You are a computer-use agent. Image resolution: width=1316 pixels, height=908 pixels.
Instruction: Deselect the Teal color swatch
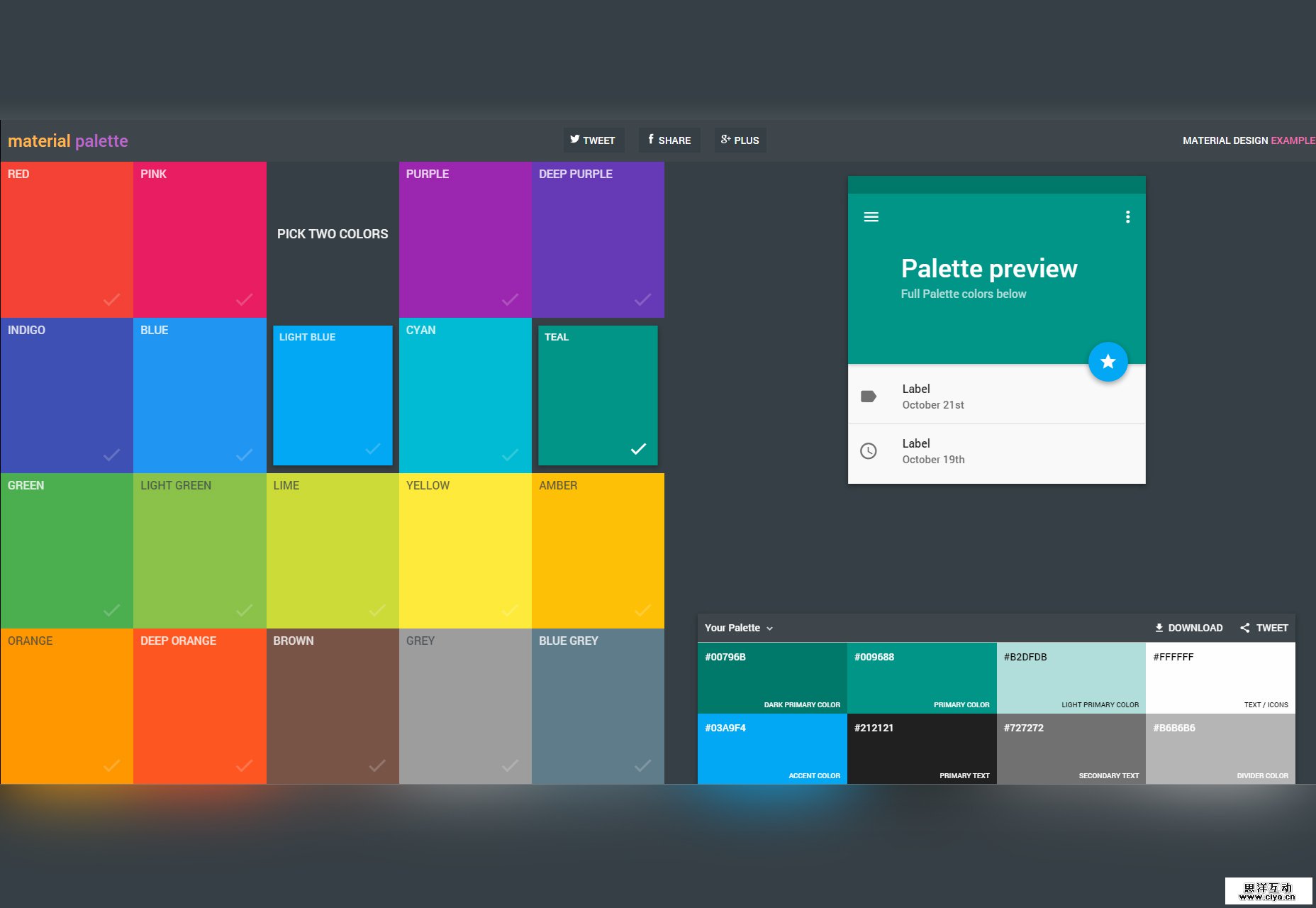(638, 448)
